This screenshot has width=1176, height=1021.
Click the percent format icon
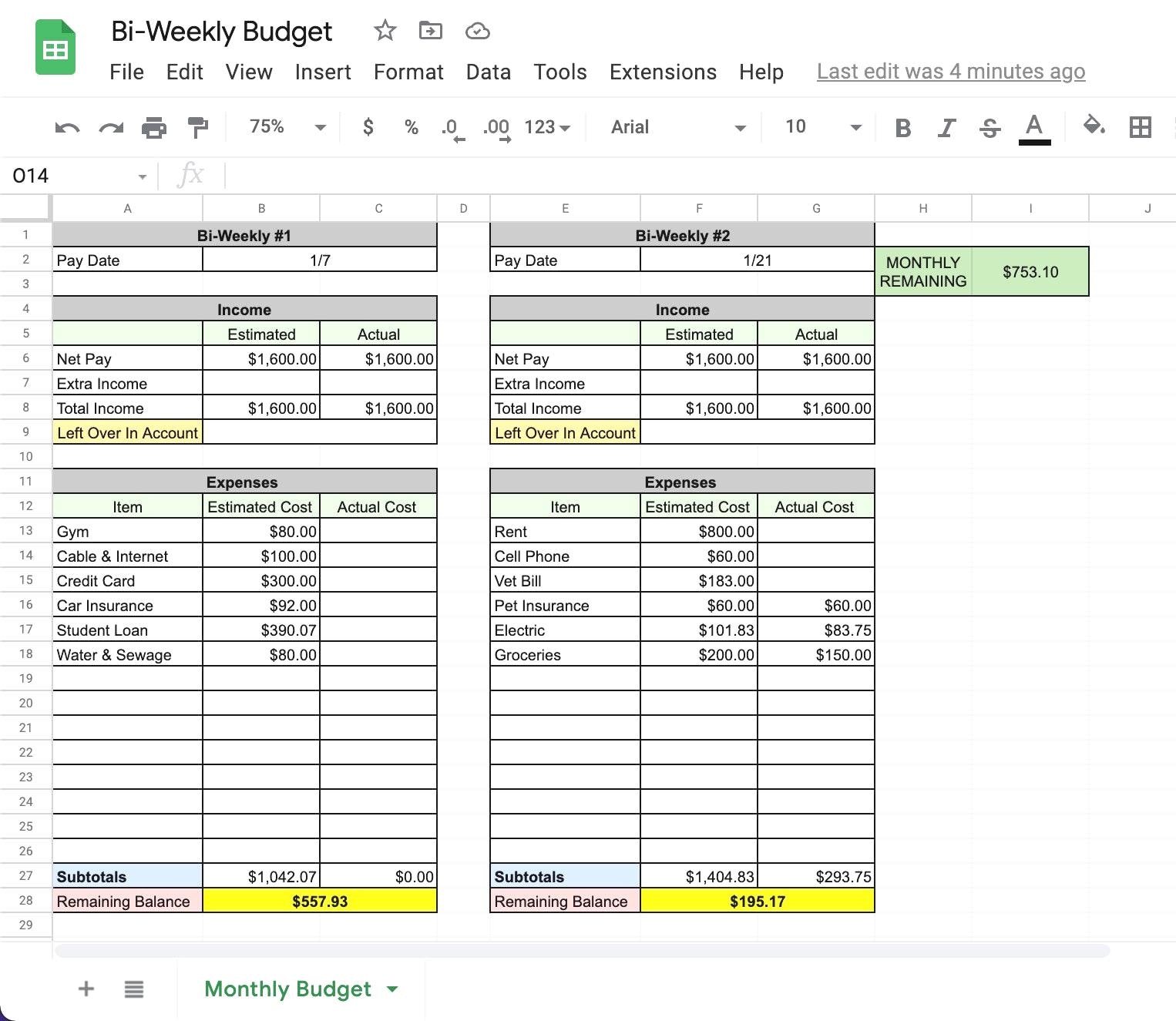click(411, 127)
